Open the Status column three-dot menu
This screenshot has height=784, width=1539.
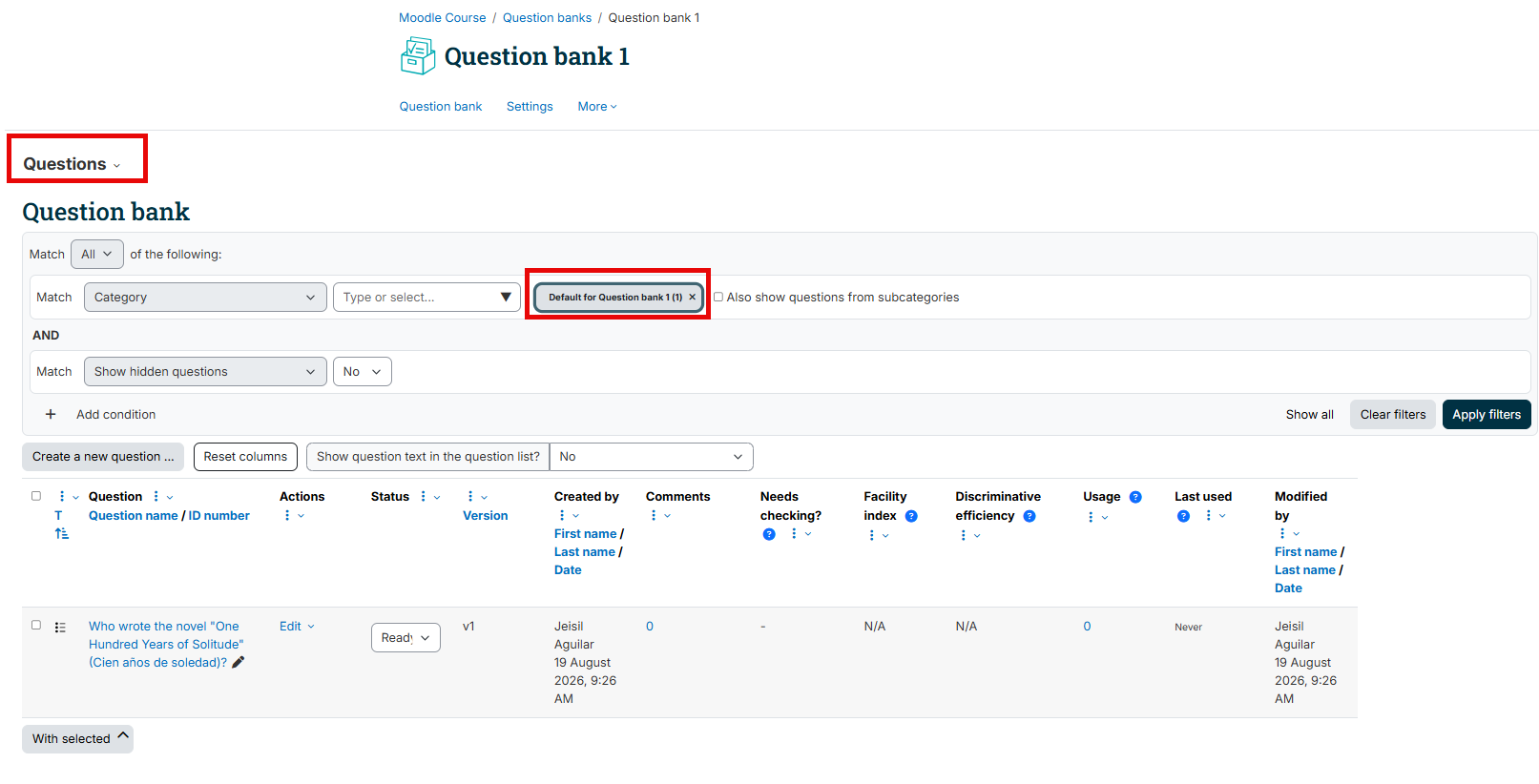click(424, 497)
